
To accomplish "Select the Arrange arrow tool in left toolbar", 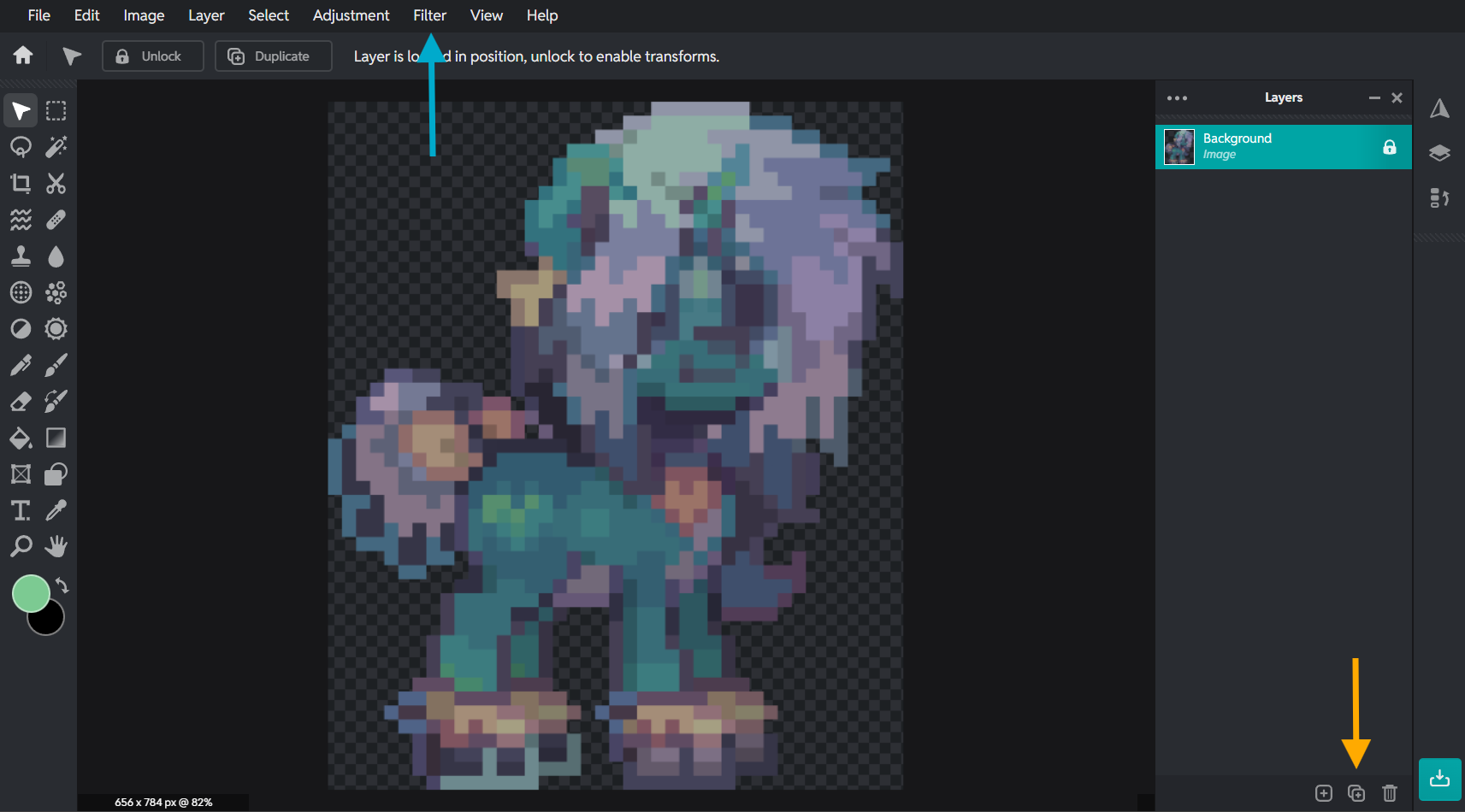I will pos(21,111).
